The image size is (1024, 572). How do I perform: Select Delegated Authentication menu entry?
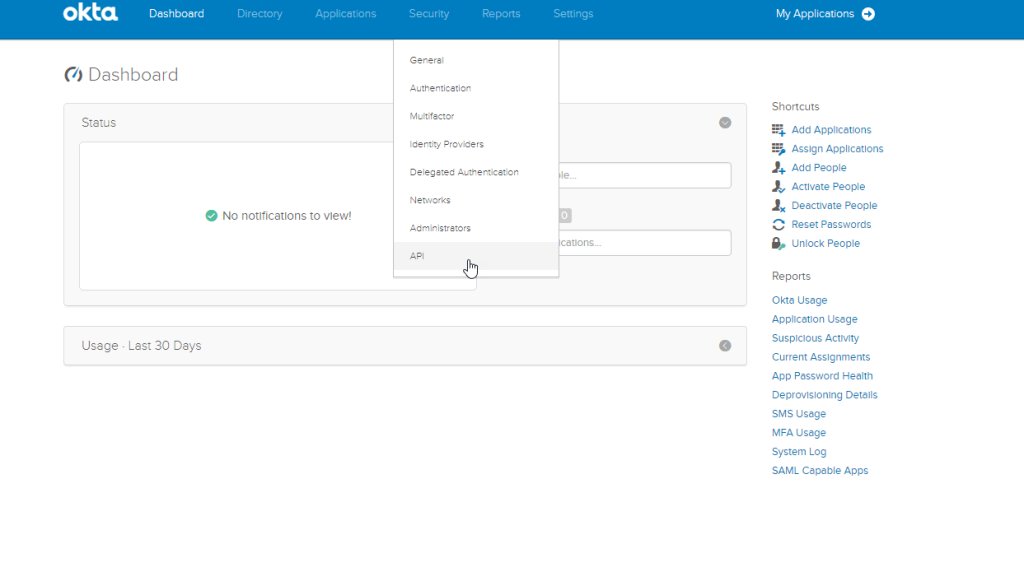[x=476, y=172]
